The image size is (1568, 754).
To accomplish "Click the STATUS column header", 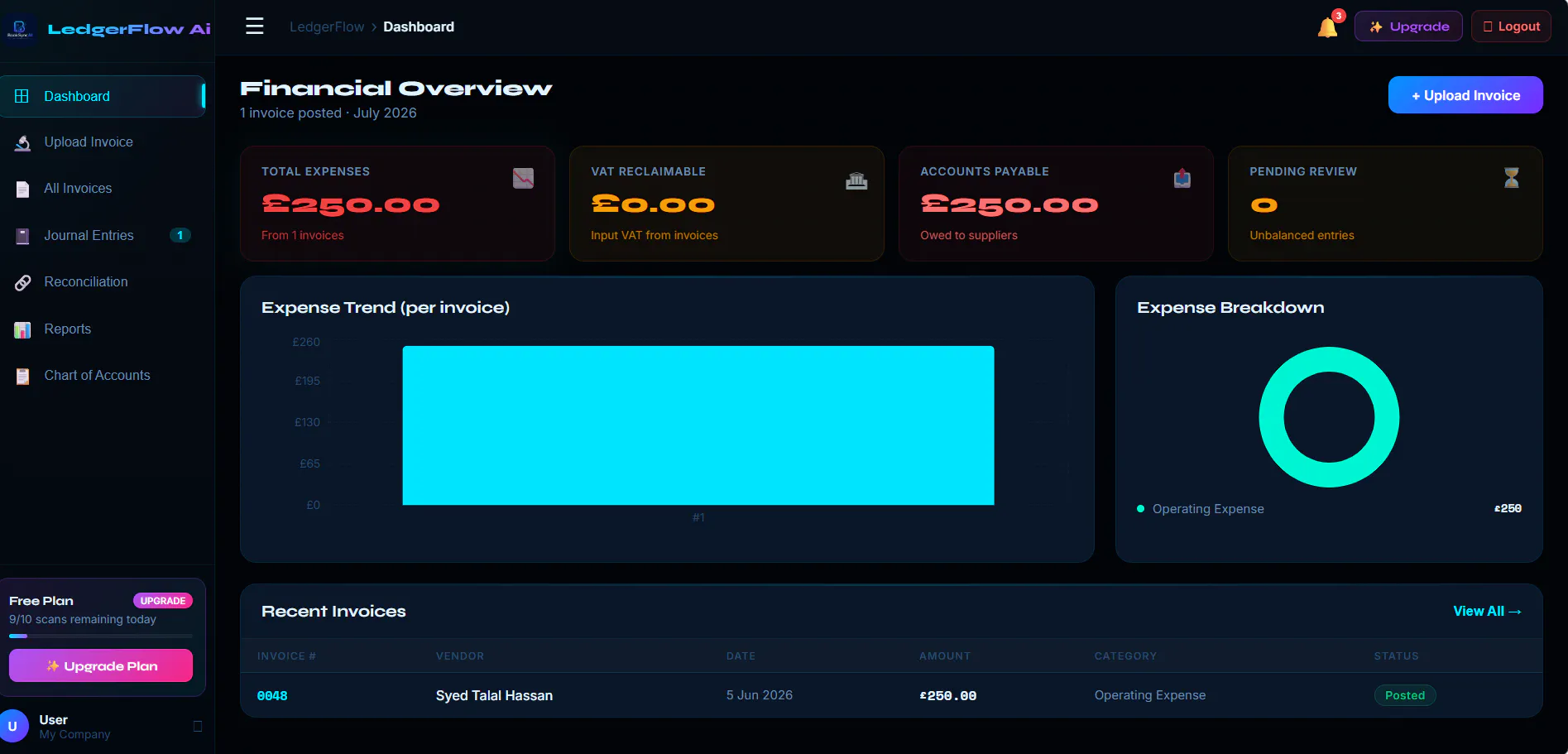I will pos(1397,656).
